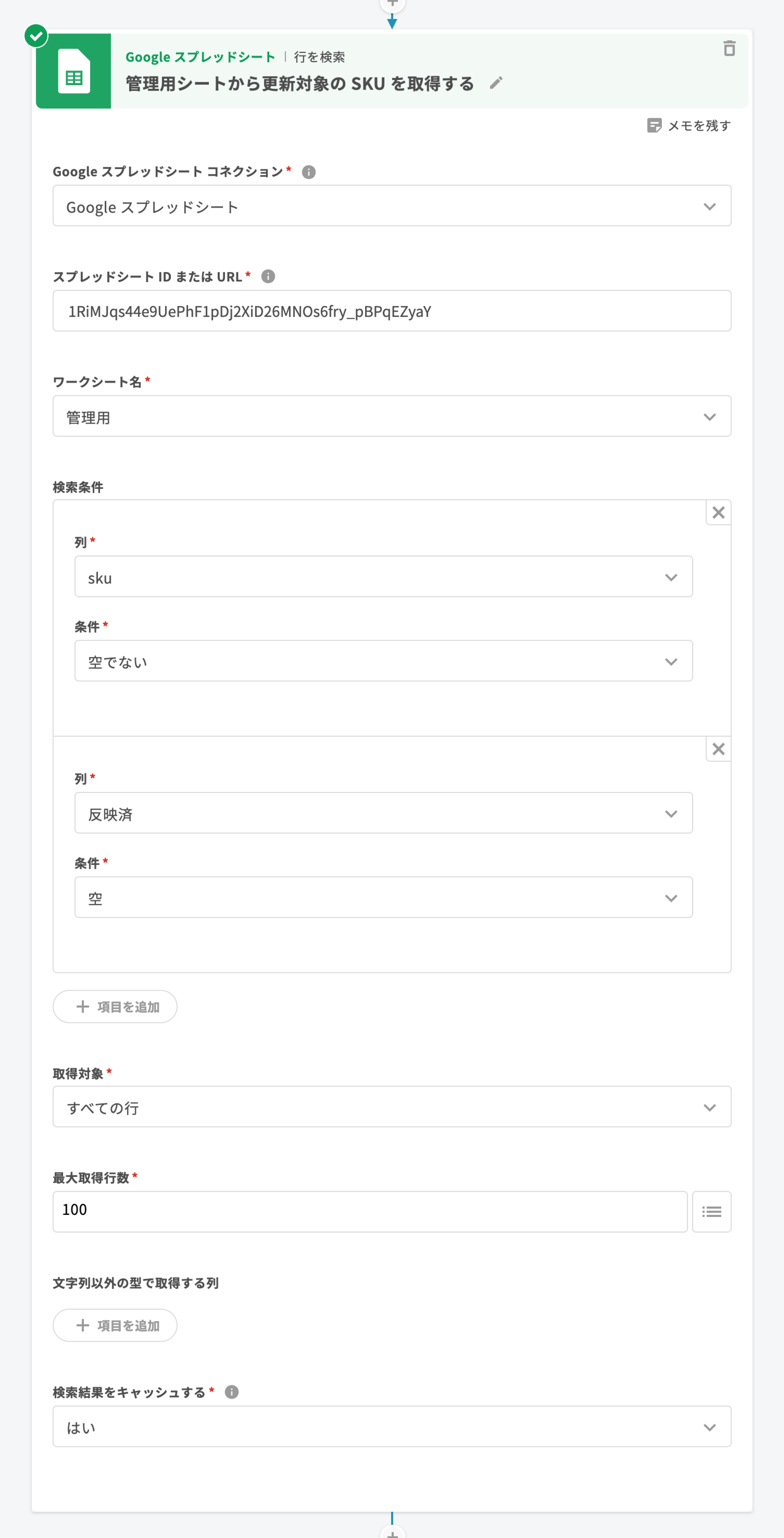Click the spreadsheet ID input field
Viewport: 784px width, 1538px height.
point(392,311)
